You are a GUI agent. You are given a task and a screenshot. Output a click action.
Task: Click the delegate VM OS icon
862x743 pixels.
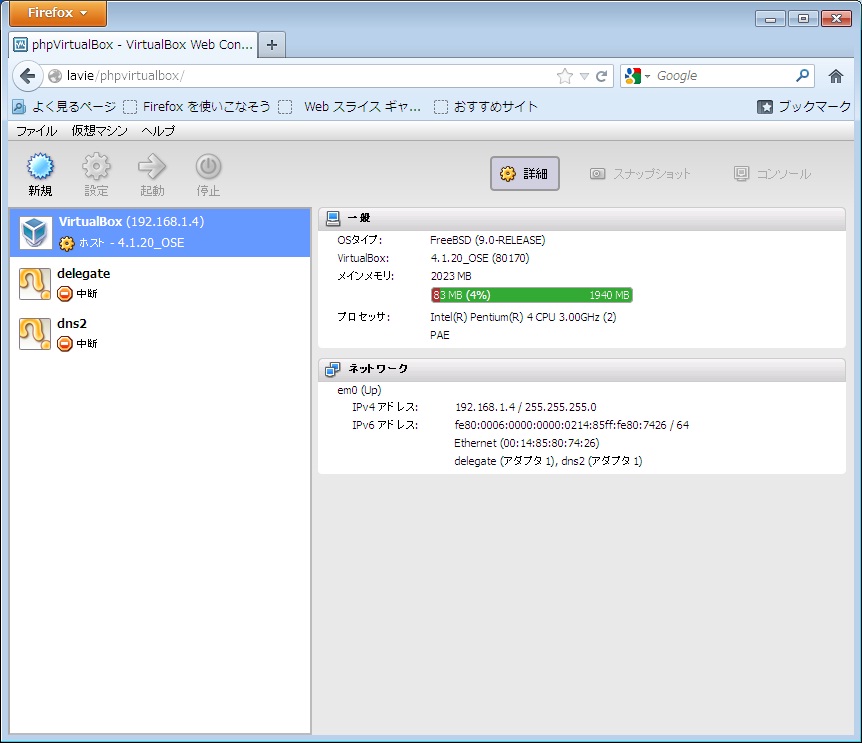coord(35,284)
